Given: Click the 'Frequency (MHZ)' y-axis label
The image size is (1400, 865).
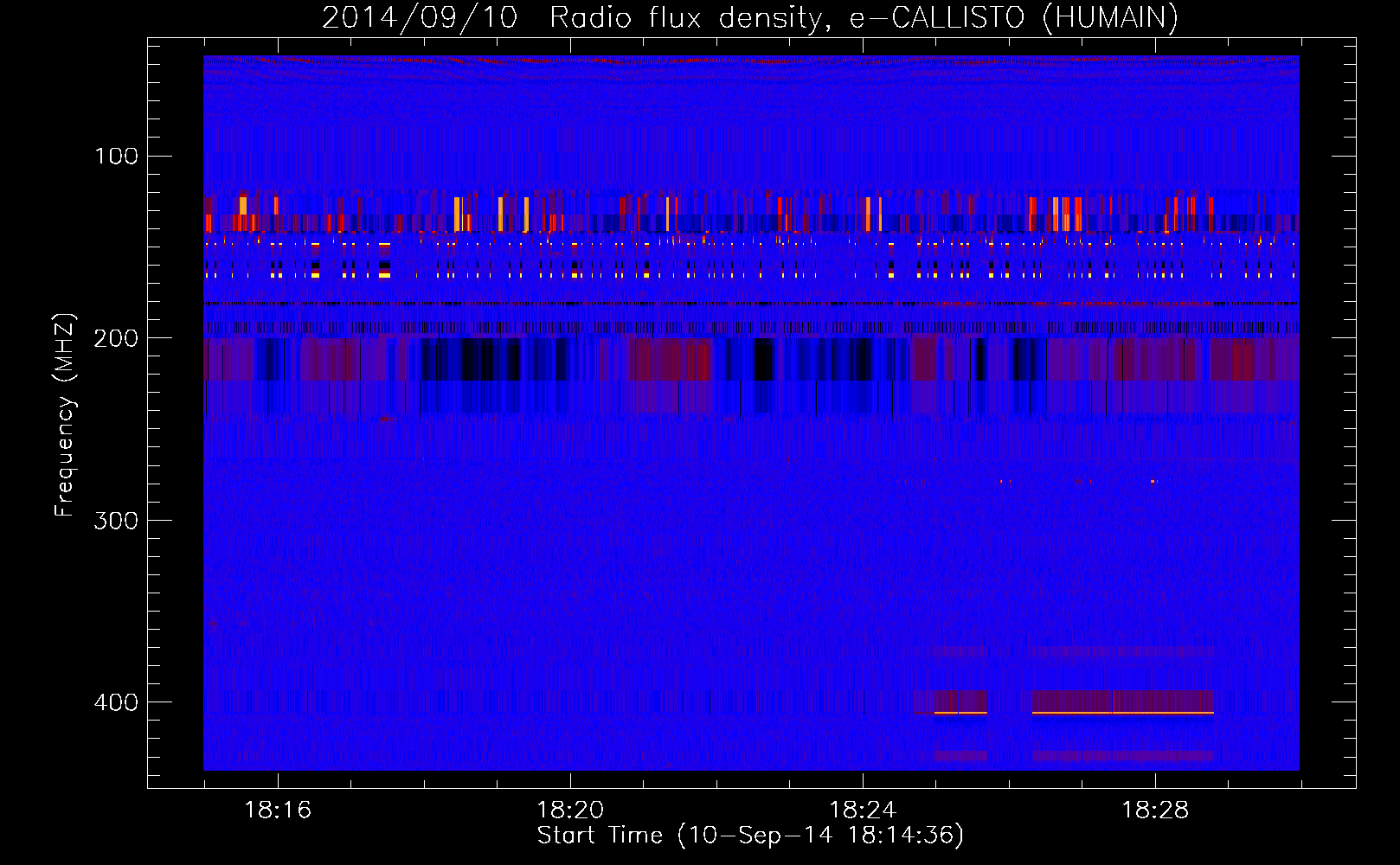Looking at the screenshot, I should pyautogui.click(x=65, y=415).
